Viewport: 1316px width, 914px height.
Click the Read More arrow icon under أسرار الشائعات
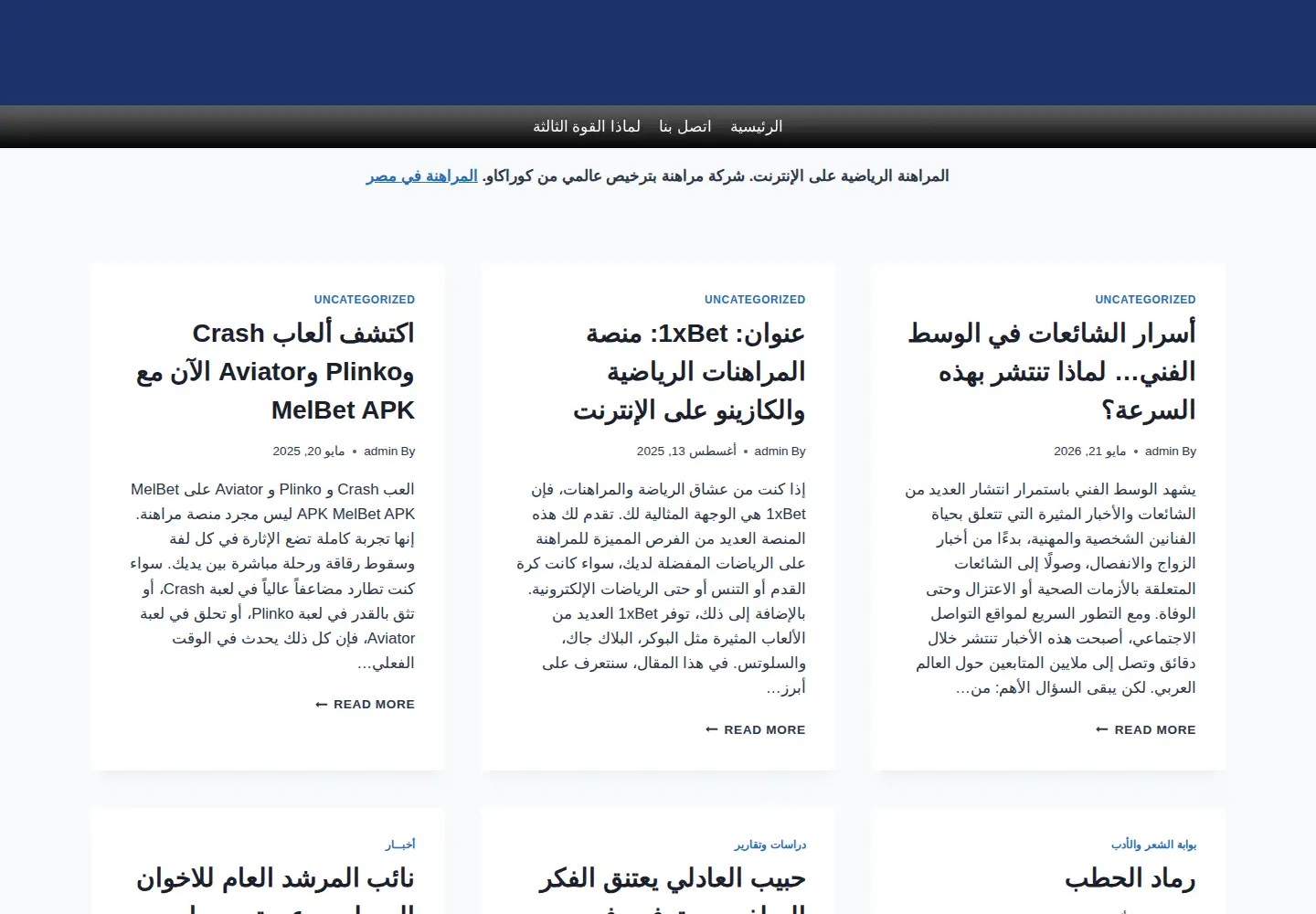point(1102,729)
